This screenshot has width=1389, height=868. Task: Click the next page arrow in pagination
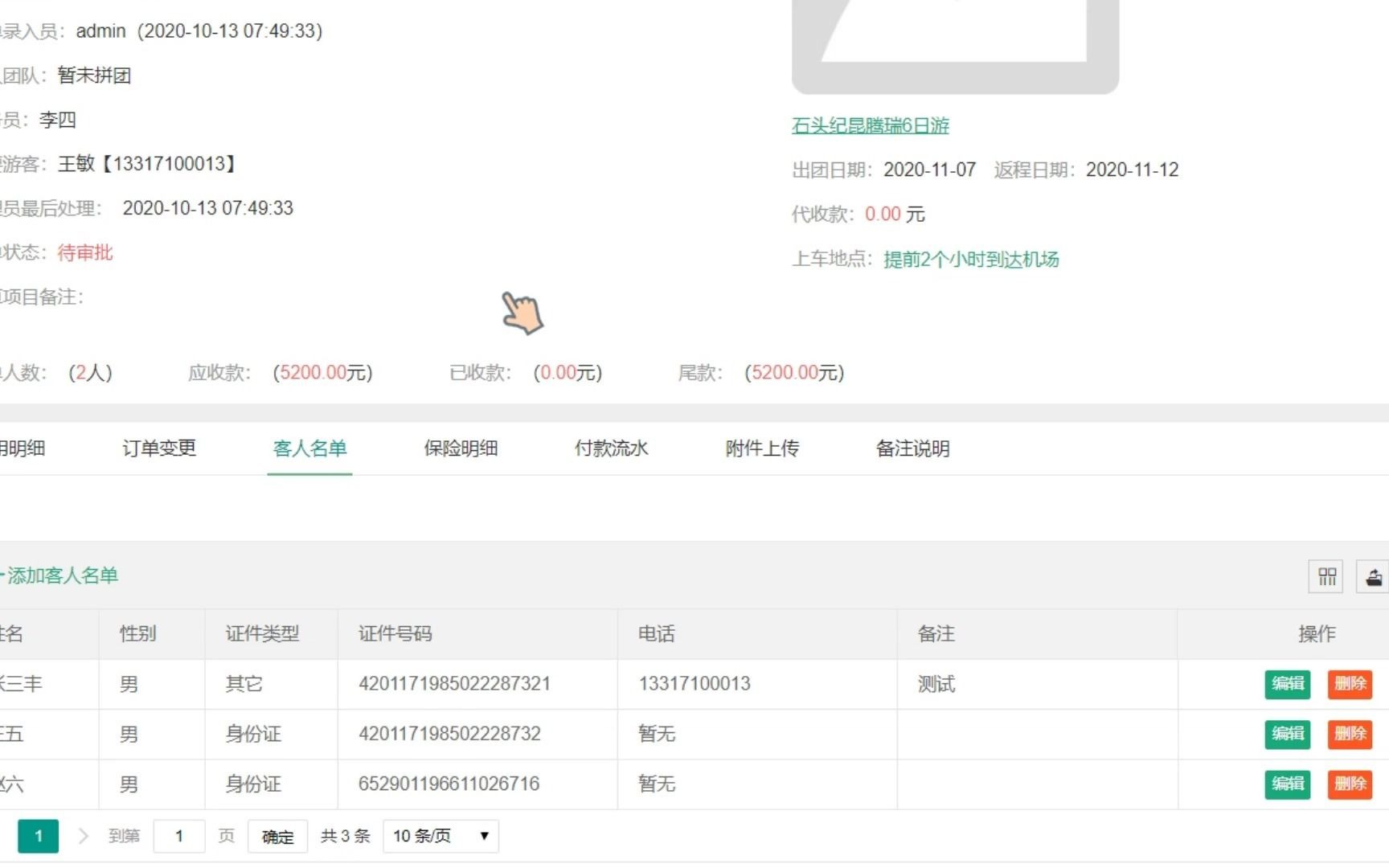coord(84,836)
